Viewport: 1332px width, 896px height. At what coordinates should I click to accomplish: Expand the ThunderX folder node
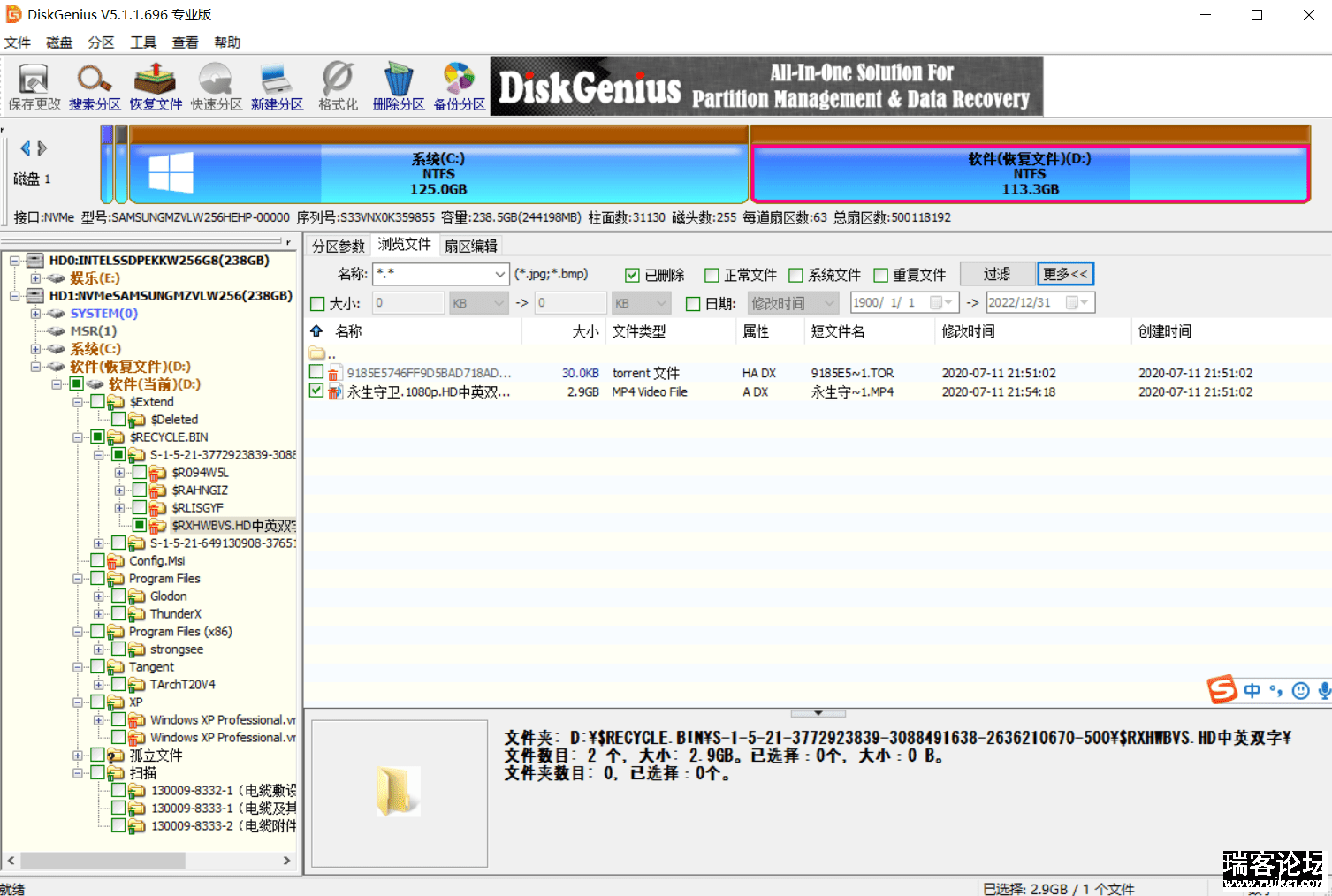click(x=99, y=614)
